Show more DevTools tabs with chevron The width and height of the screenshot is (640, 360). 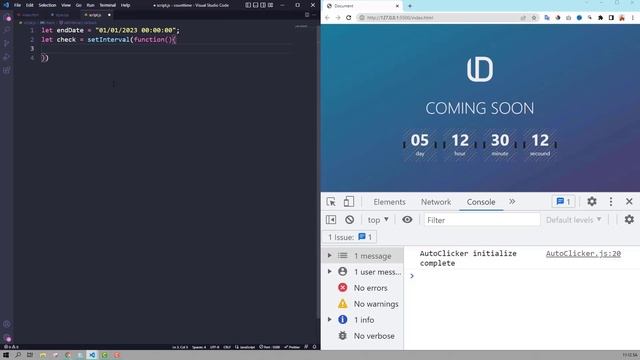(x=512, y=201)
